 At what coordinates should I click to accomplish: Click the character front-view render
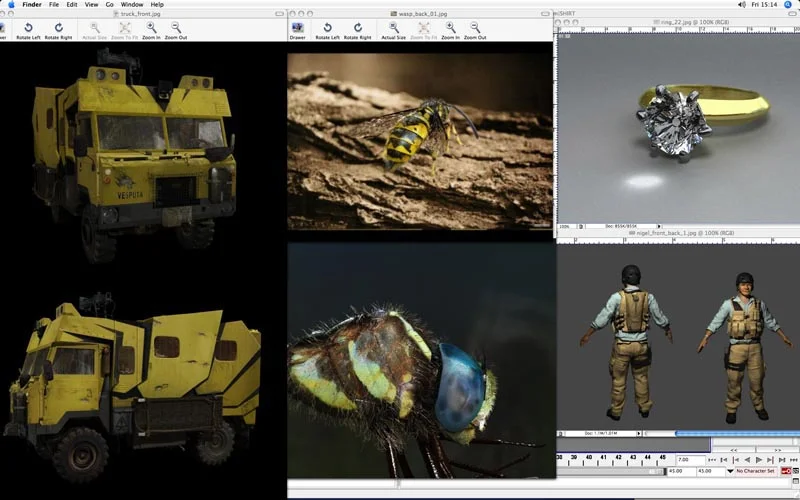745,347
